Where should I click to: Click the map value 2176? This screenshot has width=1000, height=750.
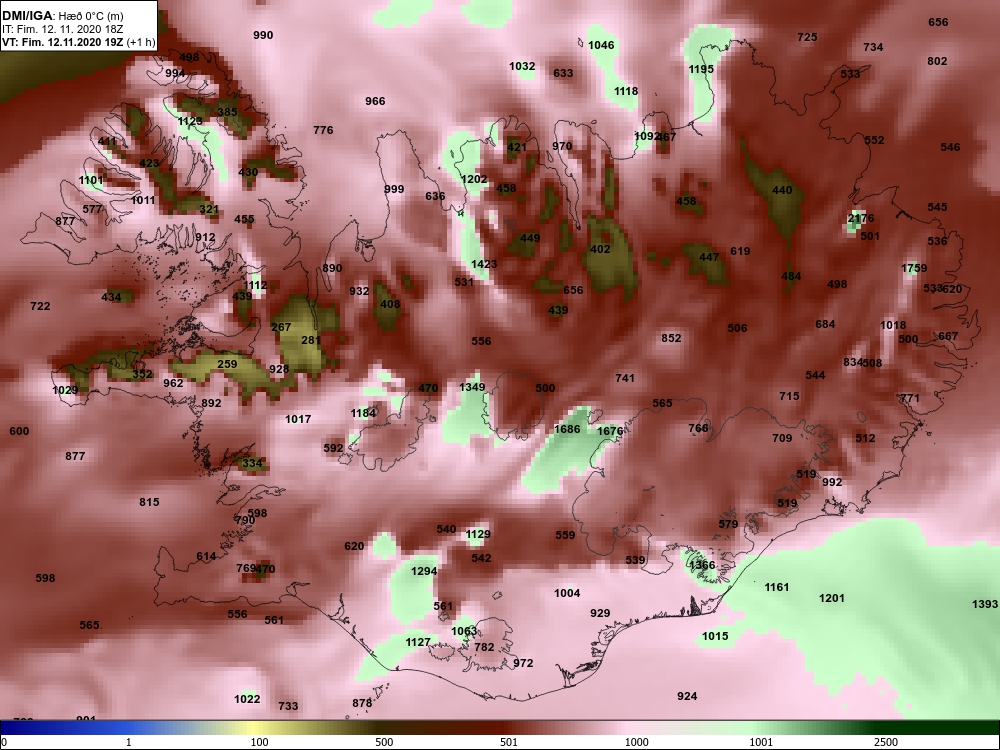[x=861, y=219]
